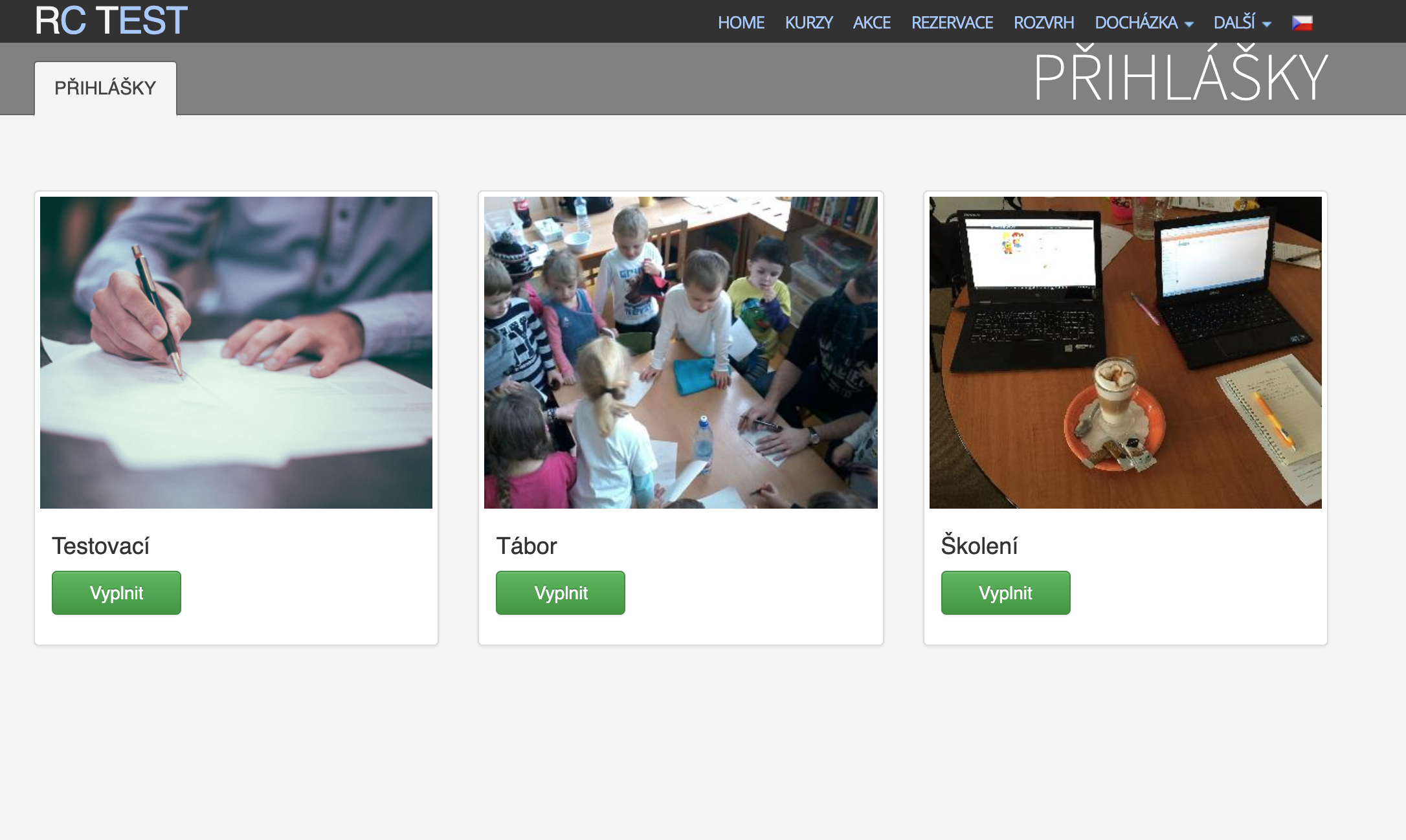Navigate to AKCE in the navbar
Viewport: 1406px width, 840px height.
[x=872, y=23]
